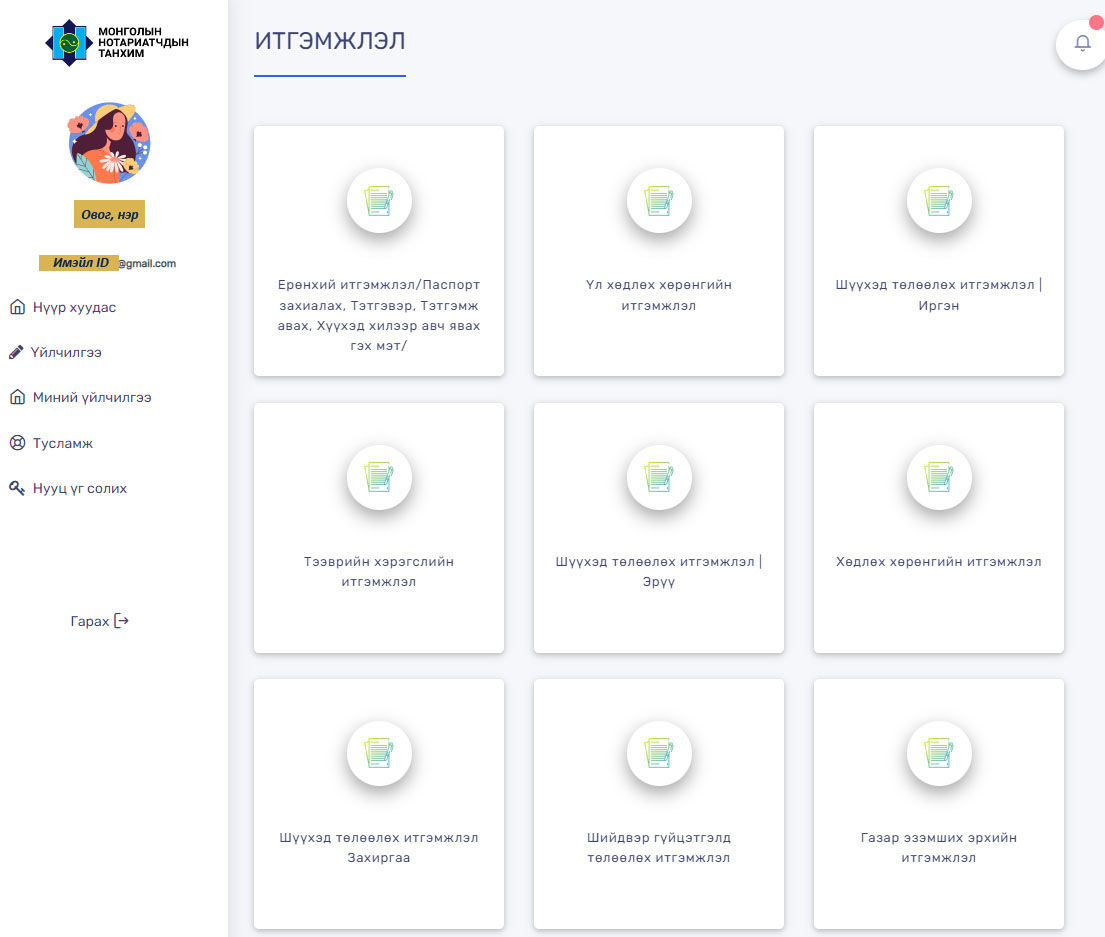This screenshot has height=937, width=1105.
Task: Click document icon on Шийдвэр гүйцэтгэлд төлөөлөх card
Action: [659, 753]
